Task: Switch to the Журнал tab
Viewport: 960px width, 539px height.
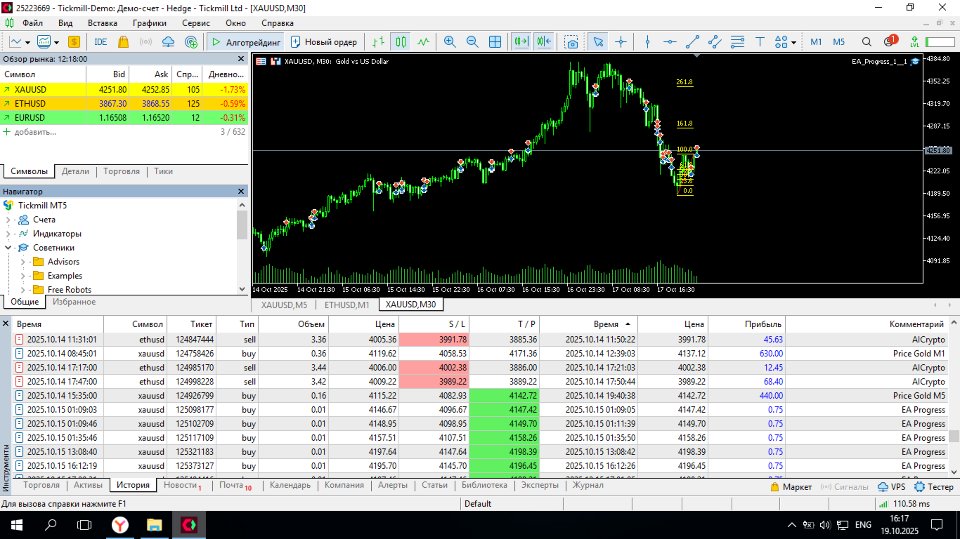Action: pos(588,485)
